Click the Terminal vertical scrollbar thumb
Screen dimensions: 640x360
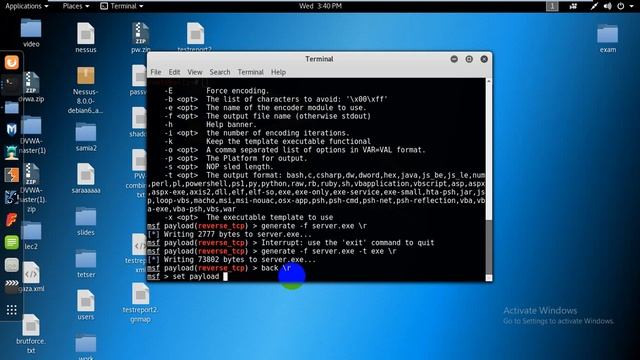pos(489,246)
